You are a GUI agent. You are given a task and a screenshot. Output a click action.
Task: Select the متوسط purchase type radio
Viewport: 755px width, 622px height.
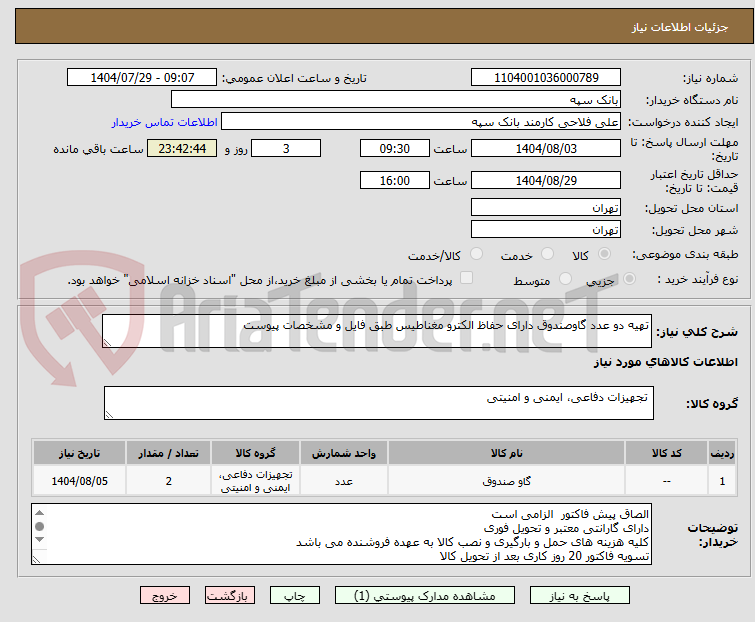point(565,279)
